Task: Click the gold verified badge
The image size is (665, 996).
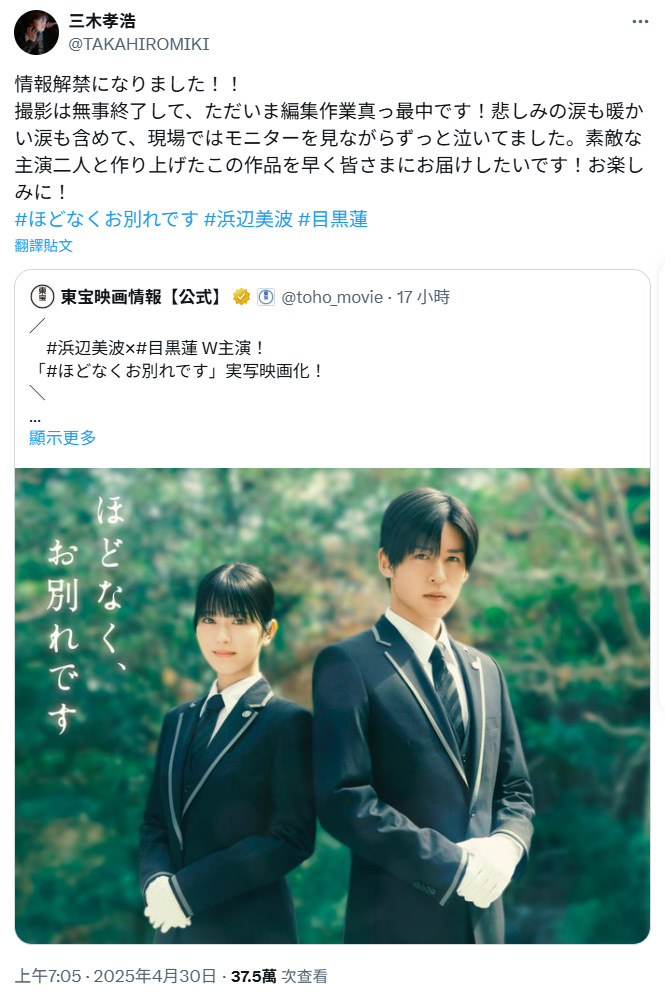Action: coord(241,297)
